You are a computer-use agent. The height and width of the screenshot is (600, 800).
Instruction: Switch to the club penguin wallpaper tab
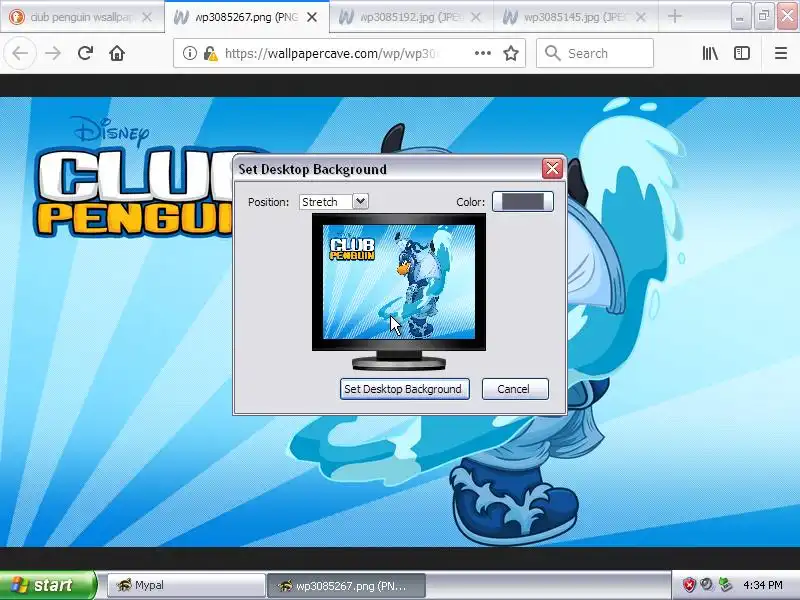tap(82, 17)
